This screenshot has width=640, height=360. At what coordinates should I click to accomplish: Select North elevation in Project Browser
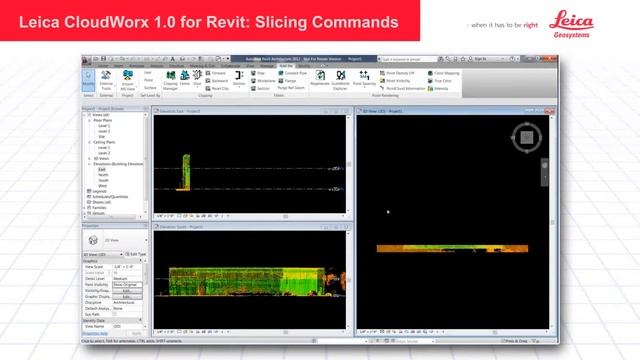[x=103, y=175]
